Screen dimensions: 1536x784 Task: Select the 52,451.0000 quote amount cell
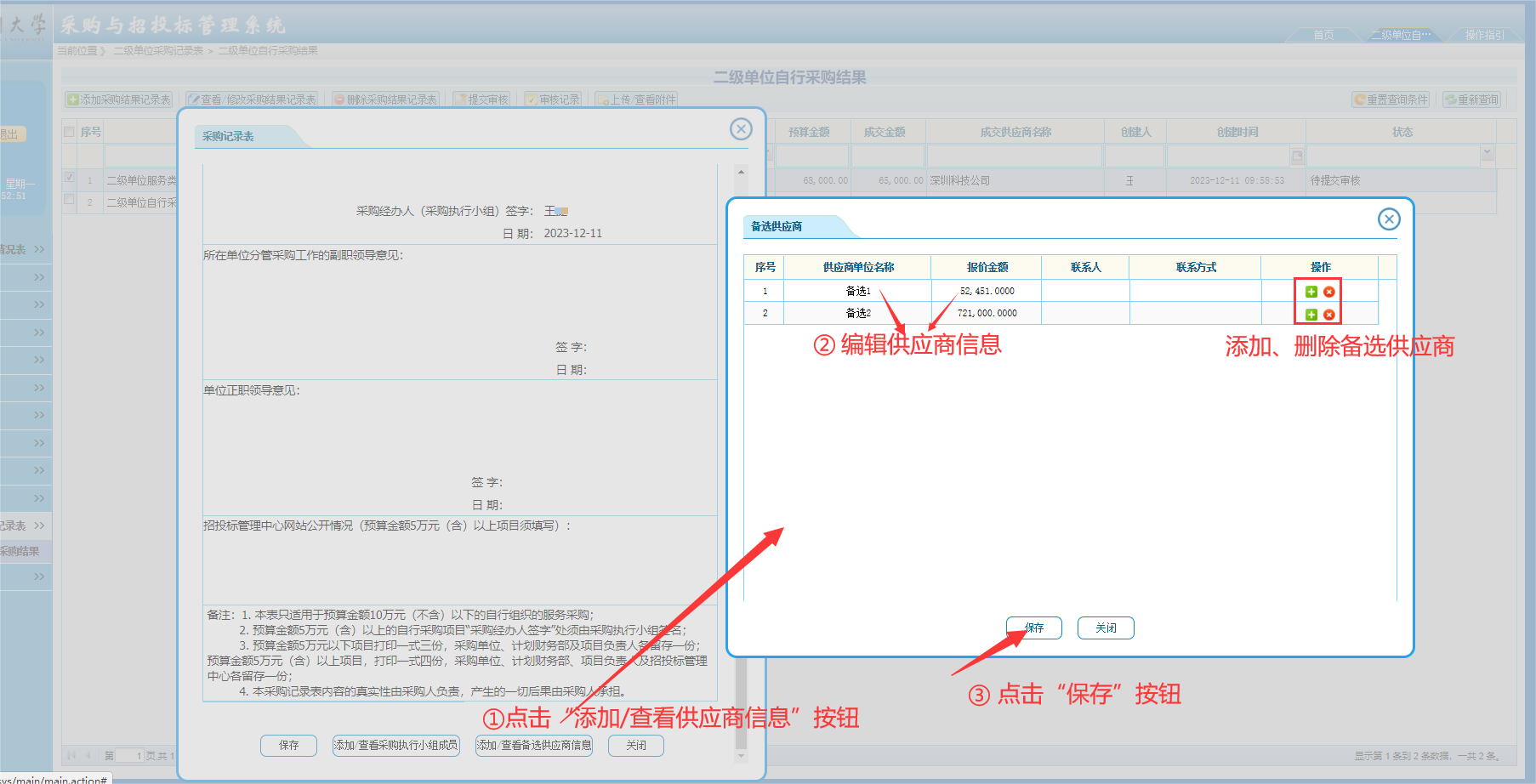(x=987, y=291)
